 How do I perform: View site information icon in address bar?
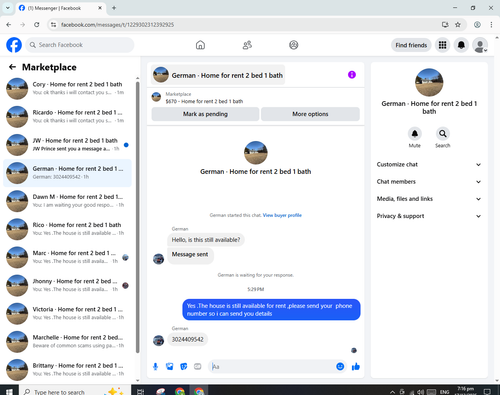pyautogui.click(x=53, y=25)
